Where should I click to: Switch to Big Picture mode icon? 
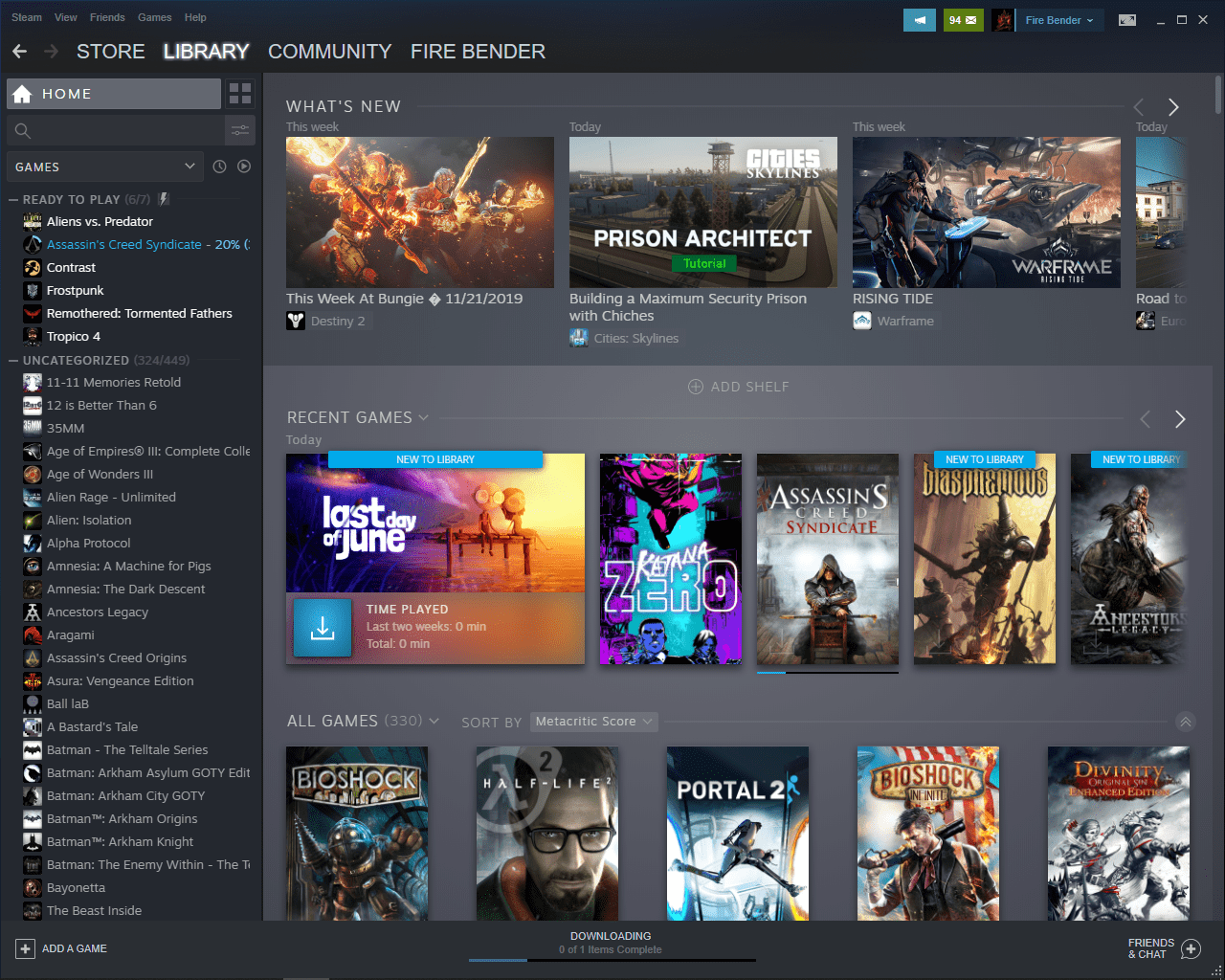(x=1127, y=20)
